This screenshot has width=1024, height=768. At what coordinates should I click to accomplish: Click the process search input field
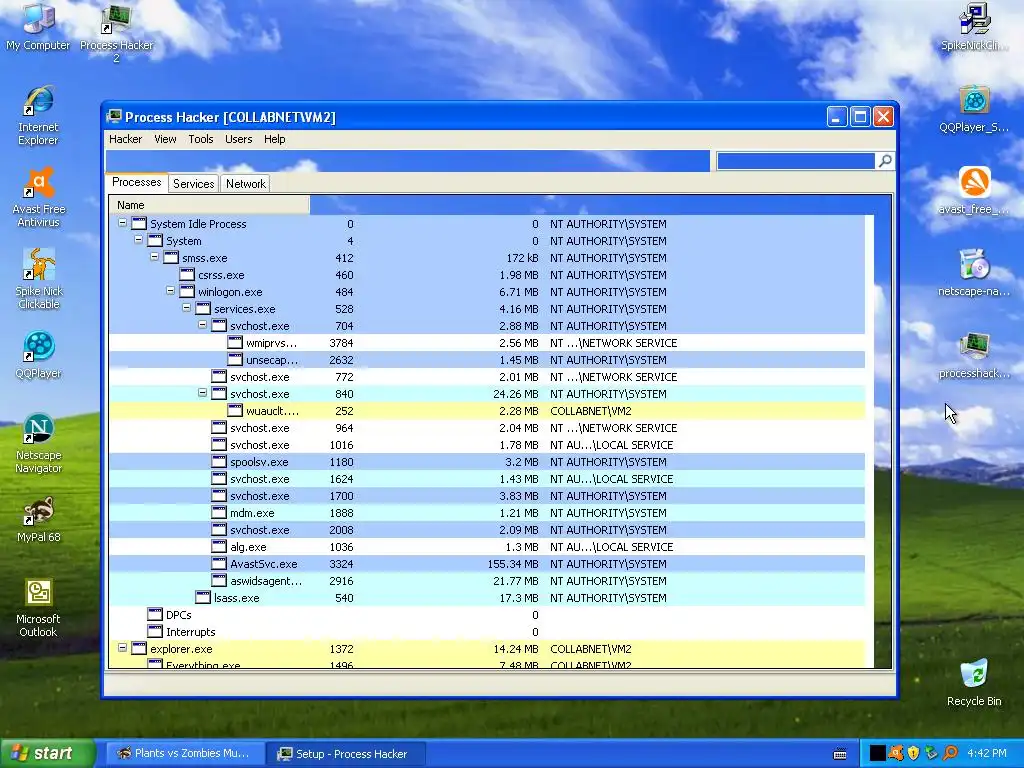click(796, 161)
